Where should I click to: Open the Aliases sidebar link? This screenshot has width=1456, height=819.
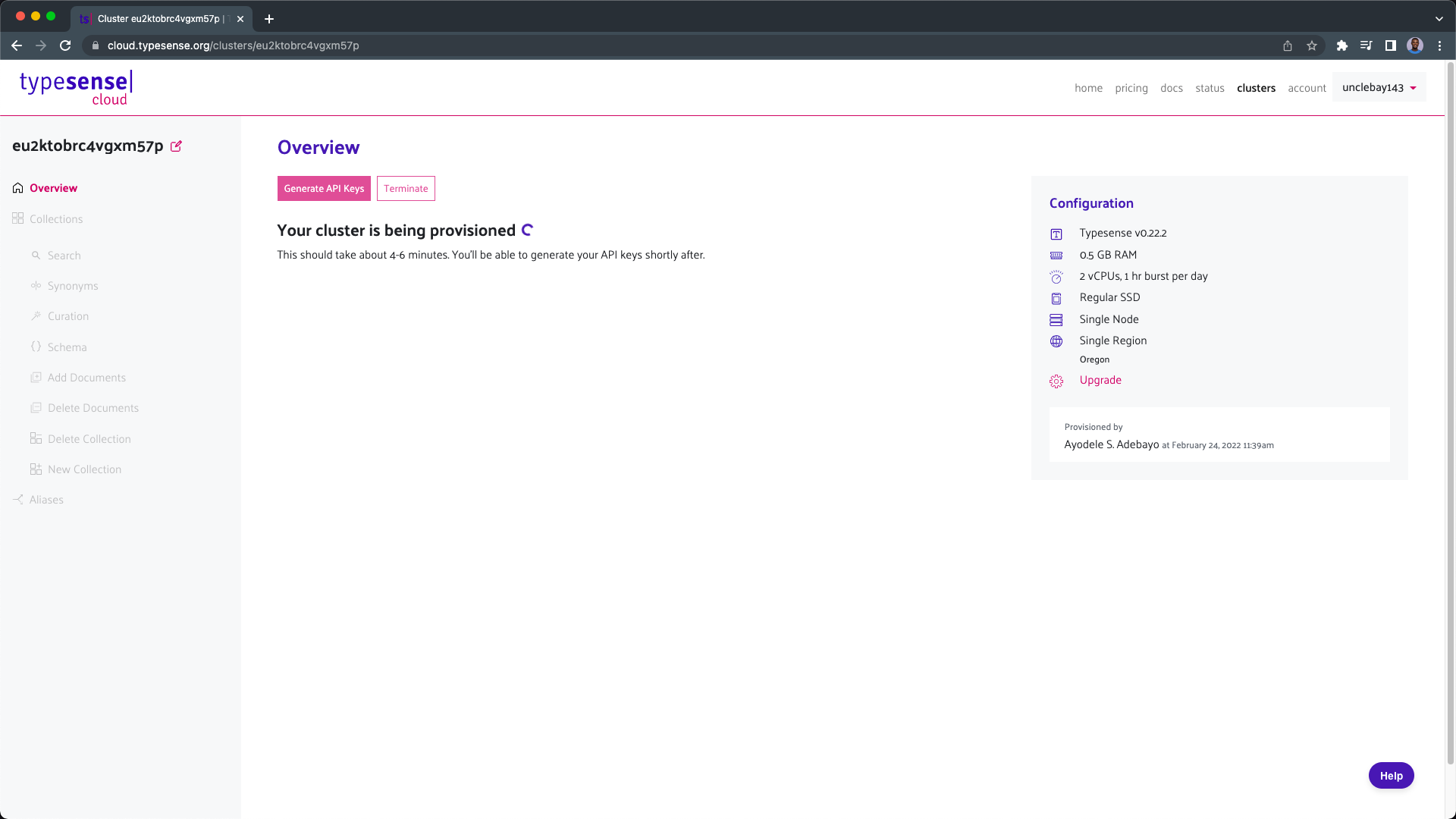coord(46,500)
